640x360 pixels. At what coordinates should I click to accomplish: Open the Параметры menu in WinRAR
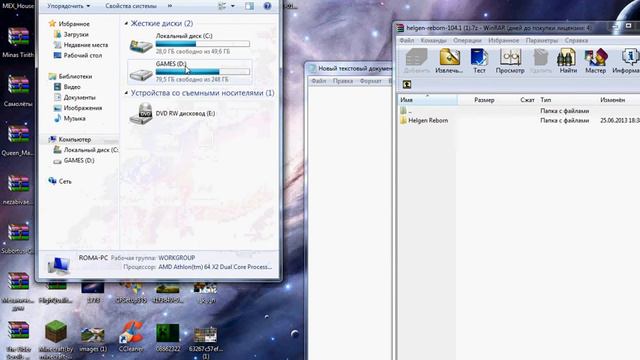(x=542, y=40)
